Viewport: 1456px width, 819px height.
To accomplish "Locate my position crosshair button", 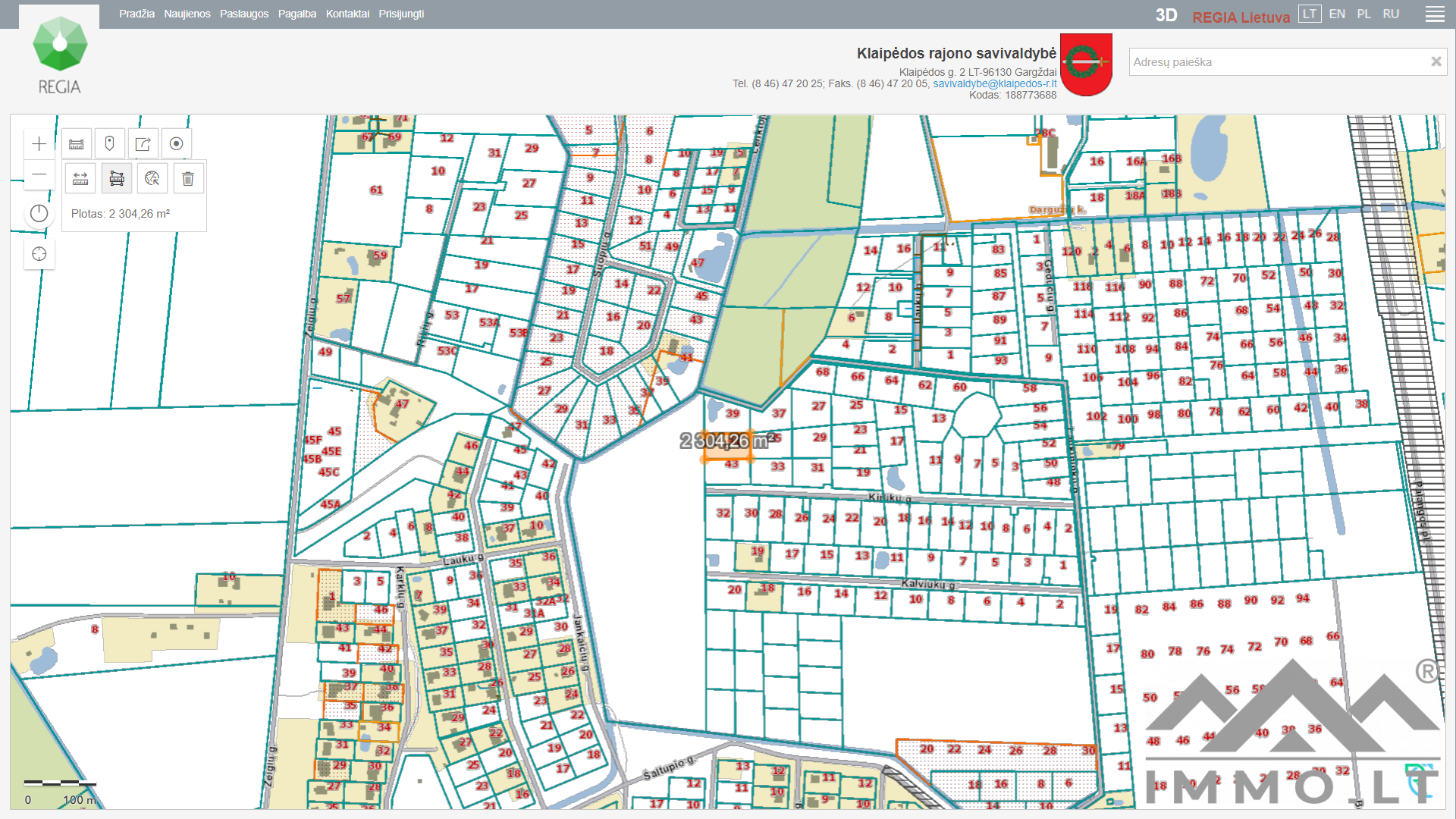I will [x=39, y=254].
